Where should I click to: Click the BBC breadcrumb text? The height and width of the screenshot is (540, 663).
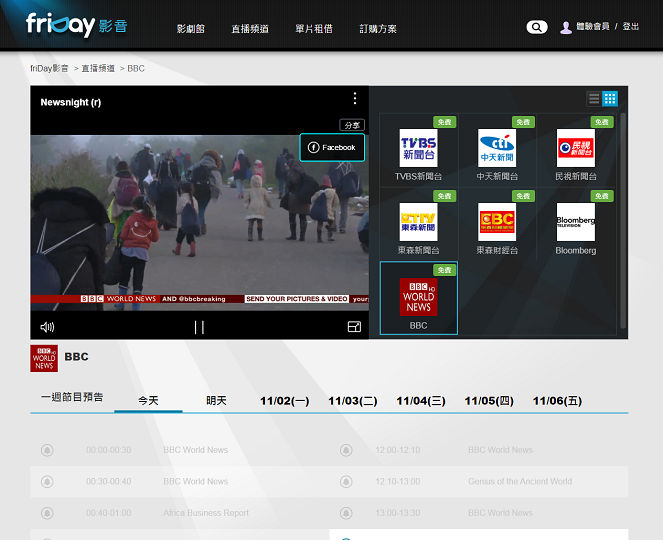pyautogui.click(x=136, y=69)
